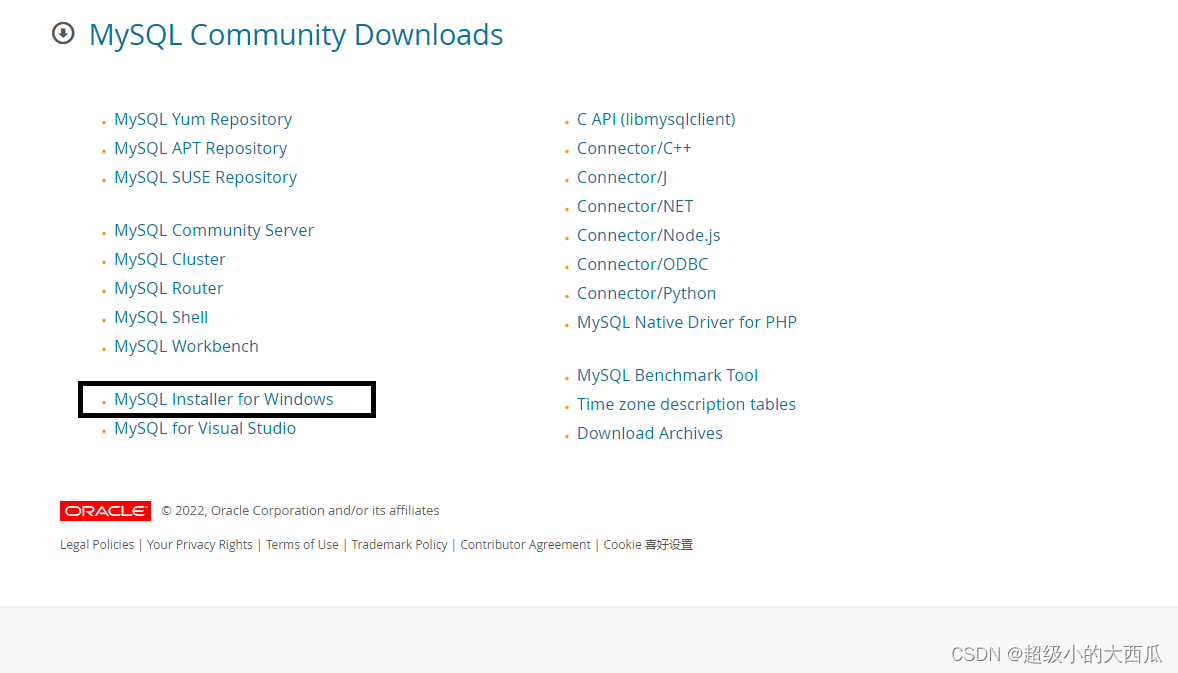
Task: Open the MySQL Community Downloads heading link
Action: [x=296, y=35]
